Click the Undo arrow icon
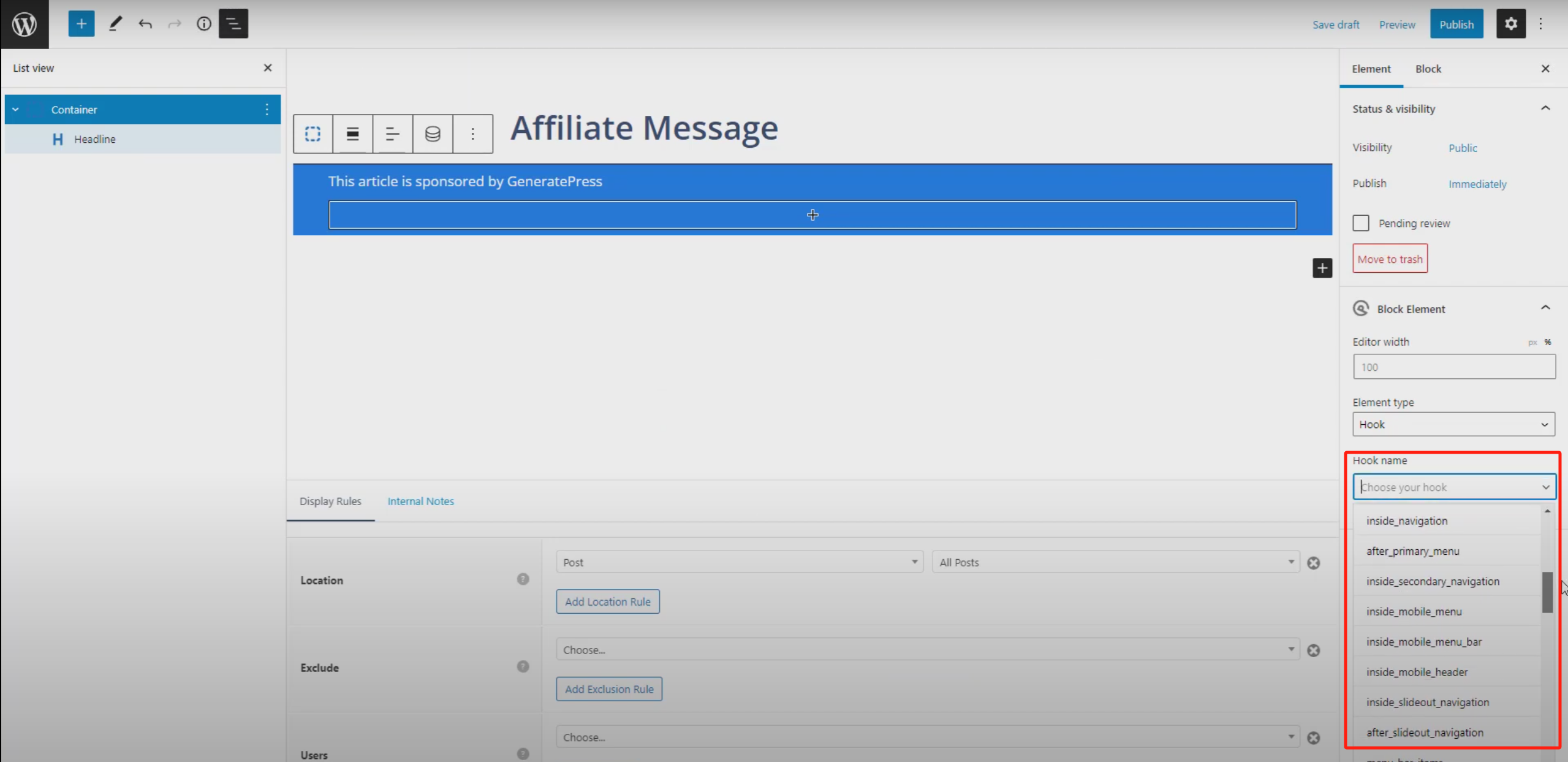The height and width of the screenshot is (762, 1568). (145, 23)
